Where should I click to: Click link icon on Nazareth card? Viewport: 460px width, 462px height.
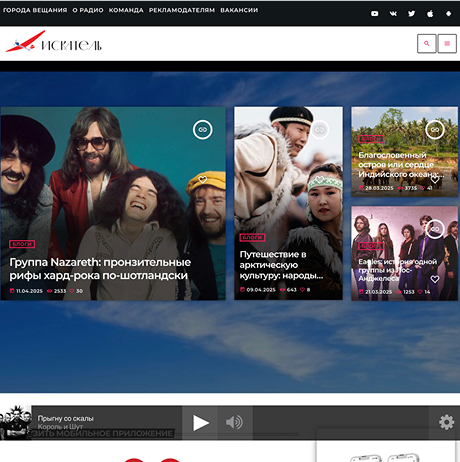(202, 130)
